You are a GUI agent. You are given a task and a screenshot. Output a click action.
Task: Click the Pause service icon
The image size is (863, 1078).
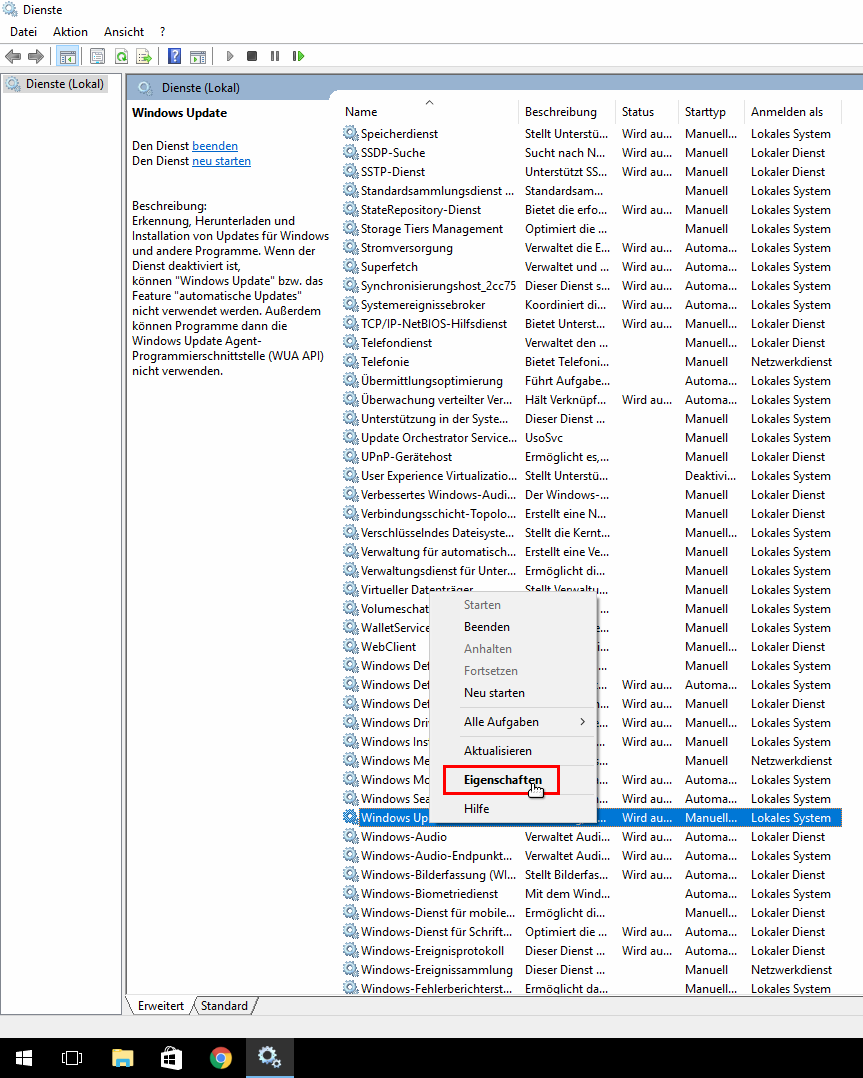pyautogui.click(x=275, y=56)
